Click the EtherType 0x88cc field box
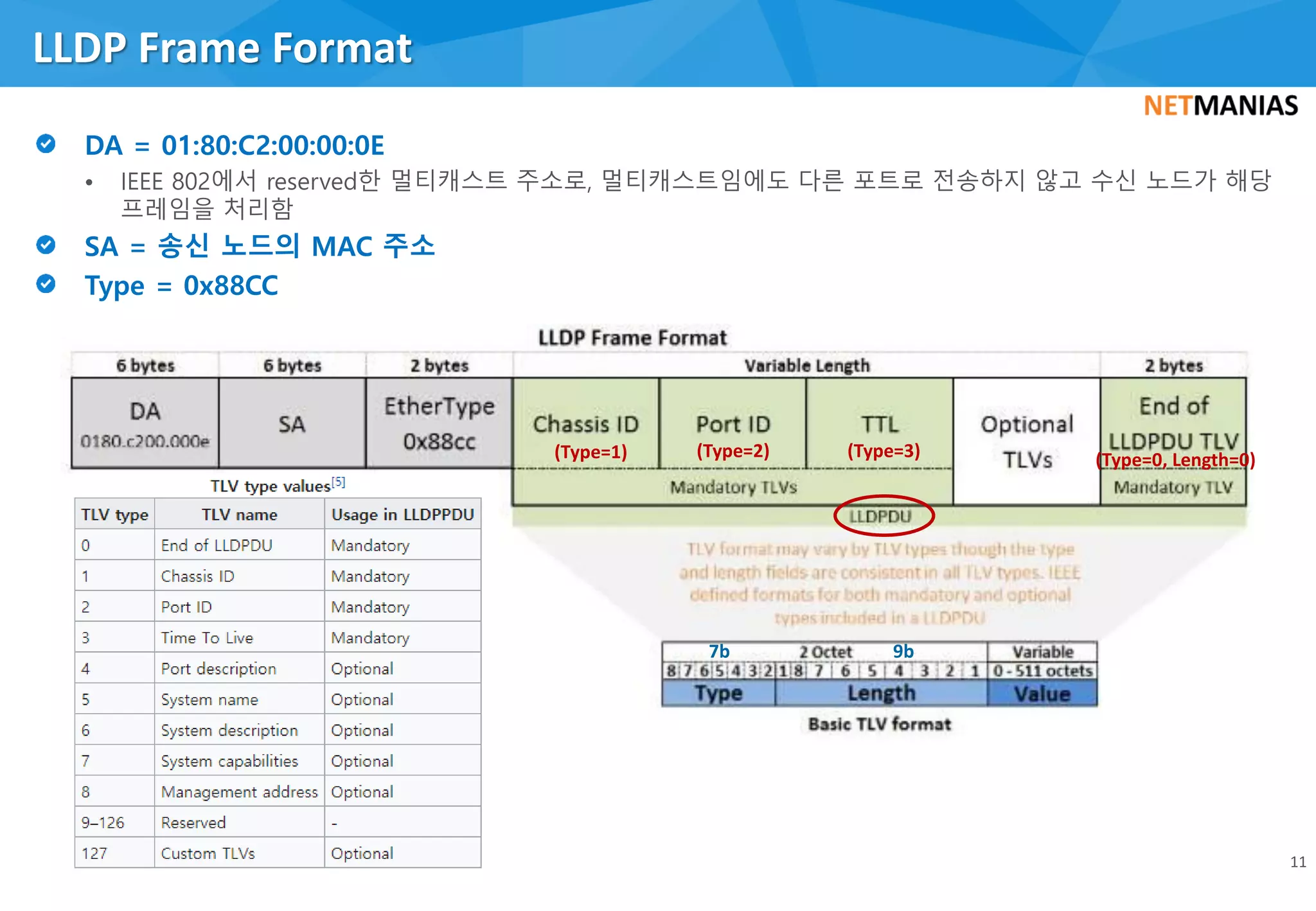 tap(440, 423)
